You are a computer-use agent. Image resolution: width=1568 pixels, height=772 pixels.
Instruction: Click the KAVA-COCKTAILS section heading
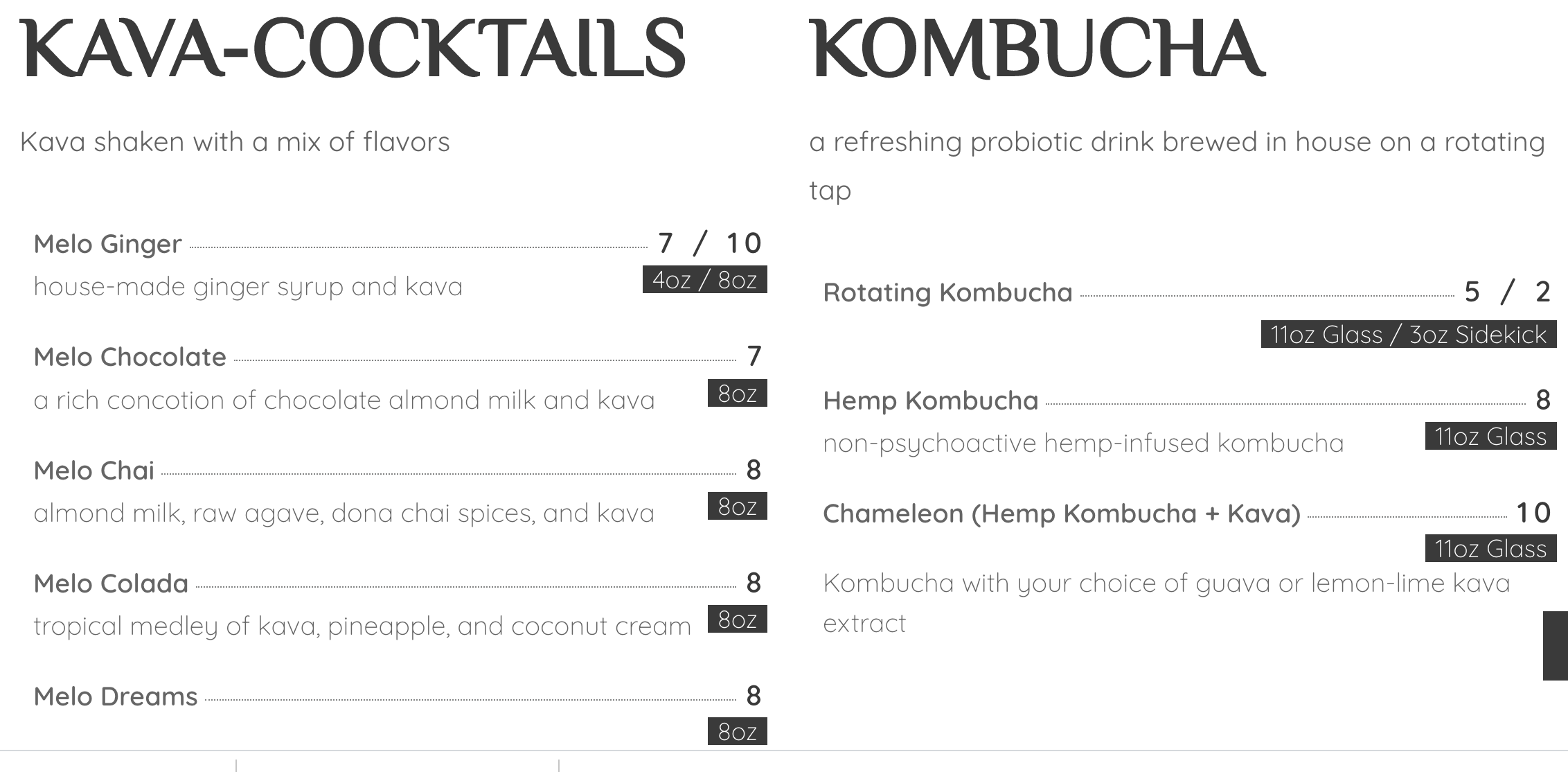[353, 50]
